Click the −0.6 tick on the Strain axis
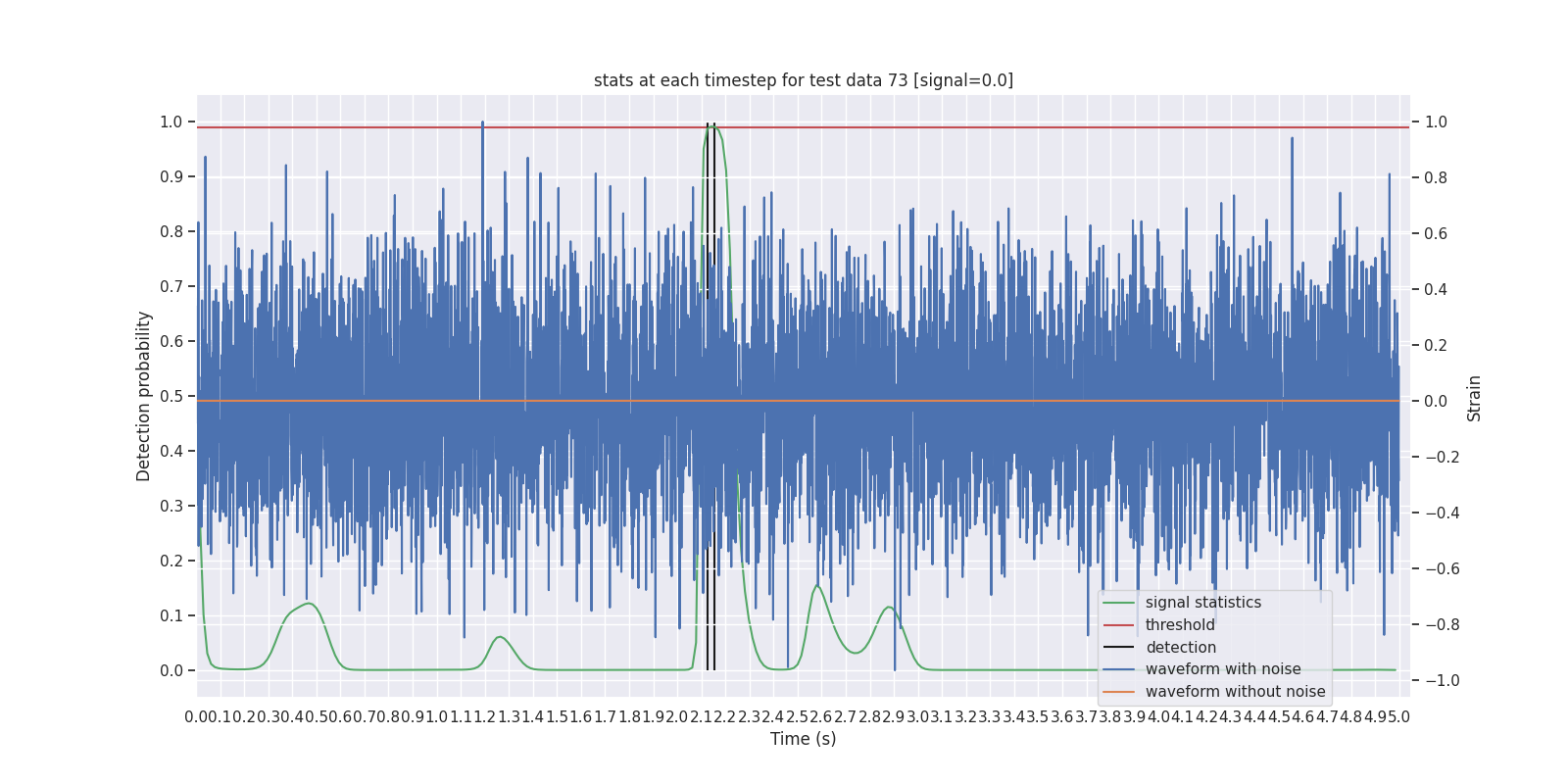1568x784 pixels. [x=1442, y=569]
